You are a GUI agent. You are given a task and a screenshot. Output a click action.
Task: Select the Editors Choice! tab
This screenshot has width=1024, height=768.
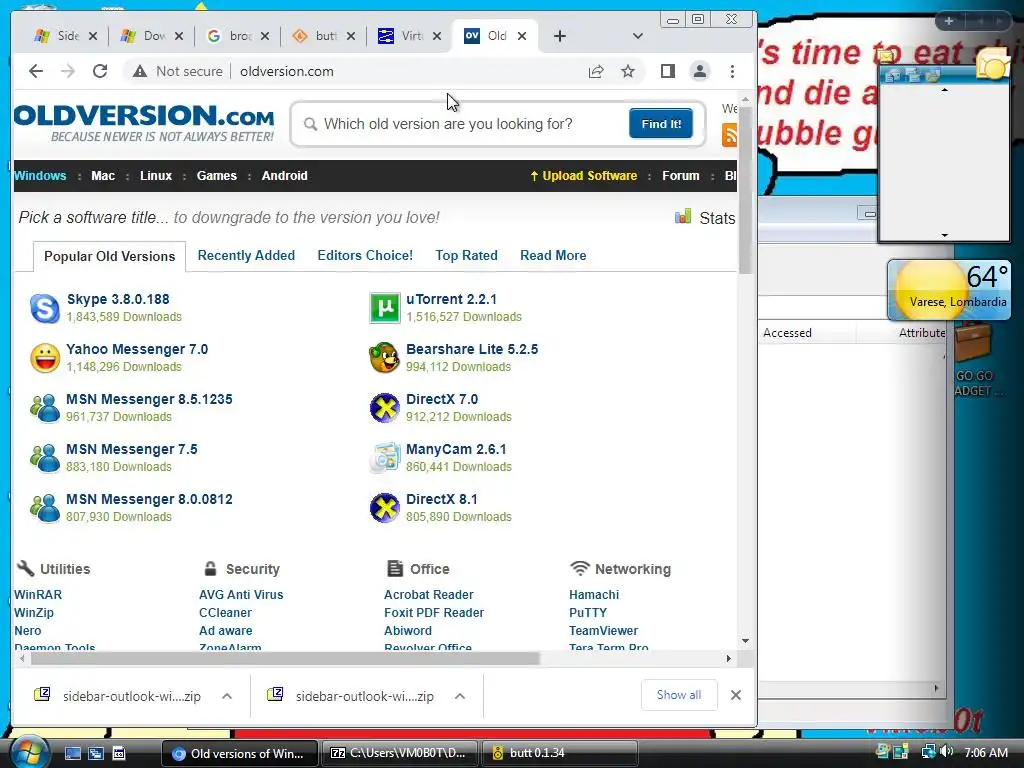pos(365,255)
